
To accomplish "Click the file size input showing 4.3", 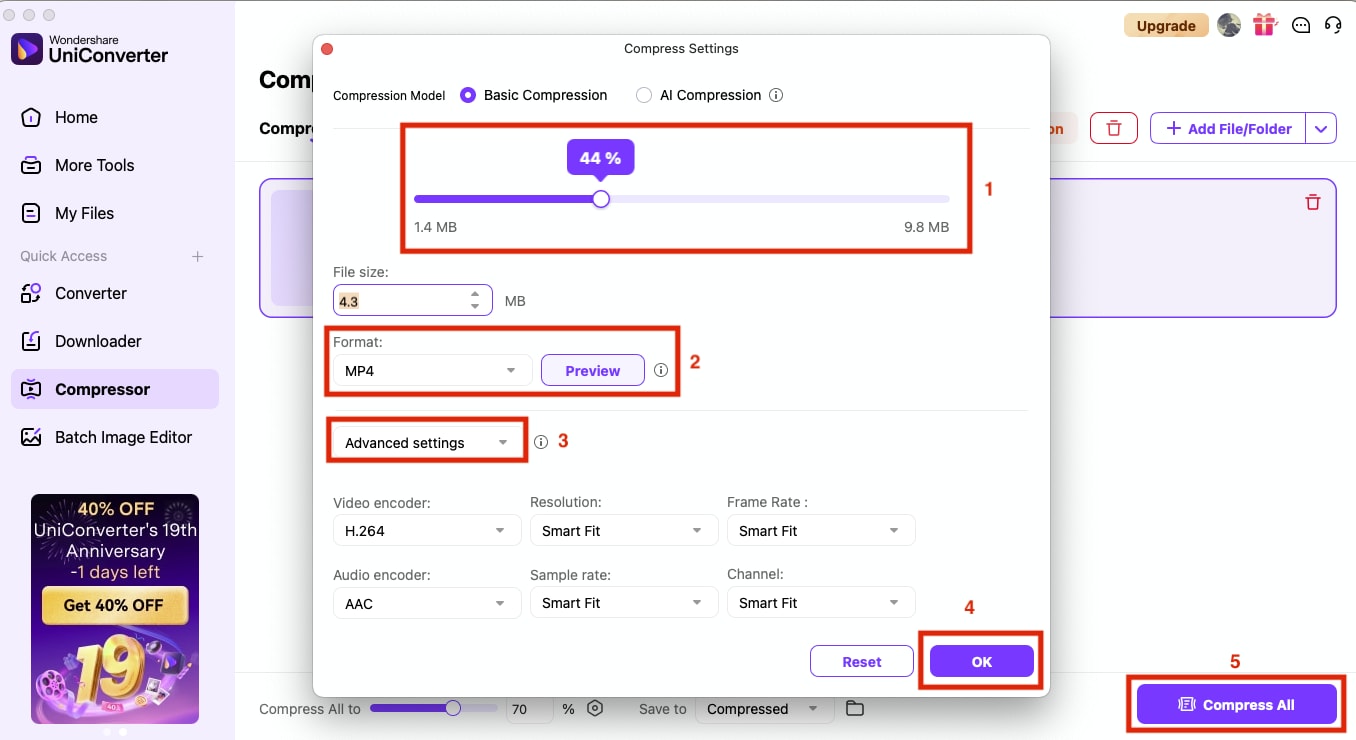I will [x=405, y=300].
